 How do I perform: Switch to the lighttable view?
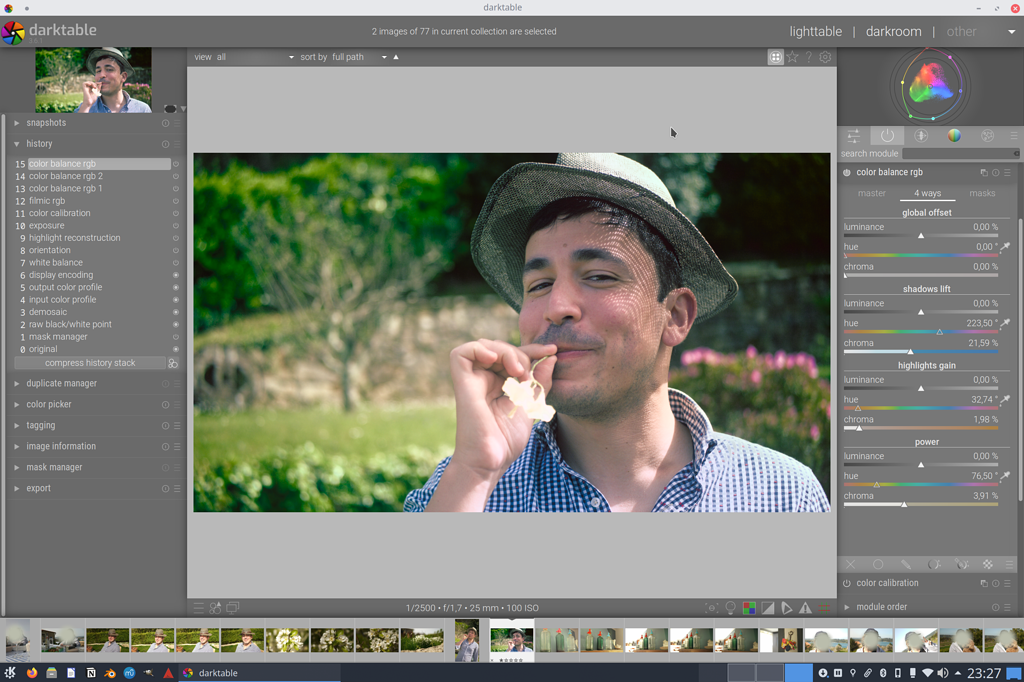(815, 31)
